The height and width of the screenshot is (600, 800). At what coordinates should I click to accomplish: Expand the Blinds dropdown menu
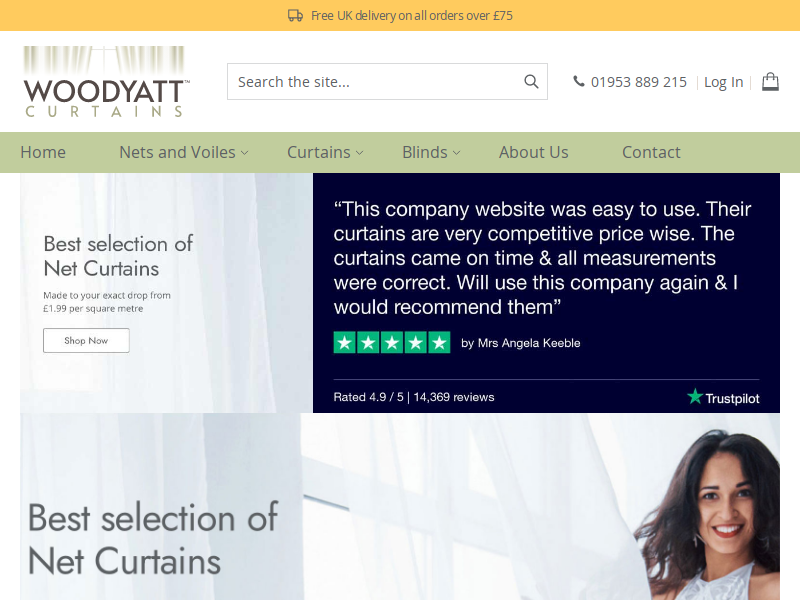(431, 152)
